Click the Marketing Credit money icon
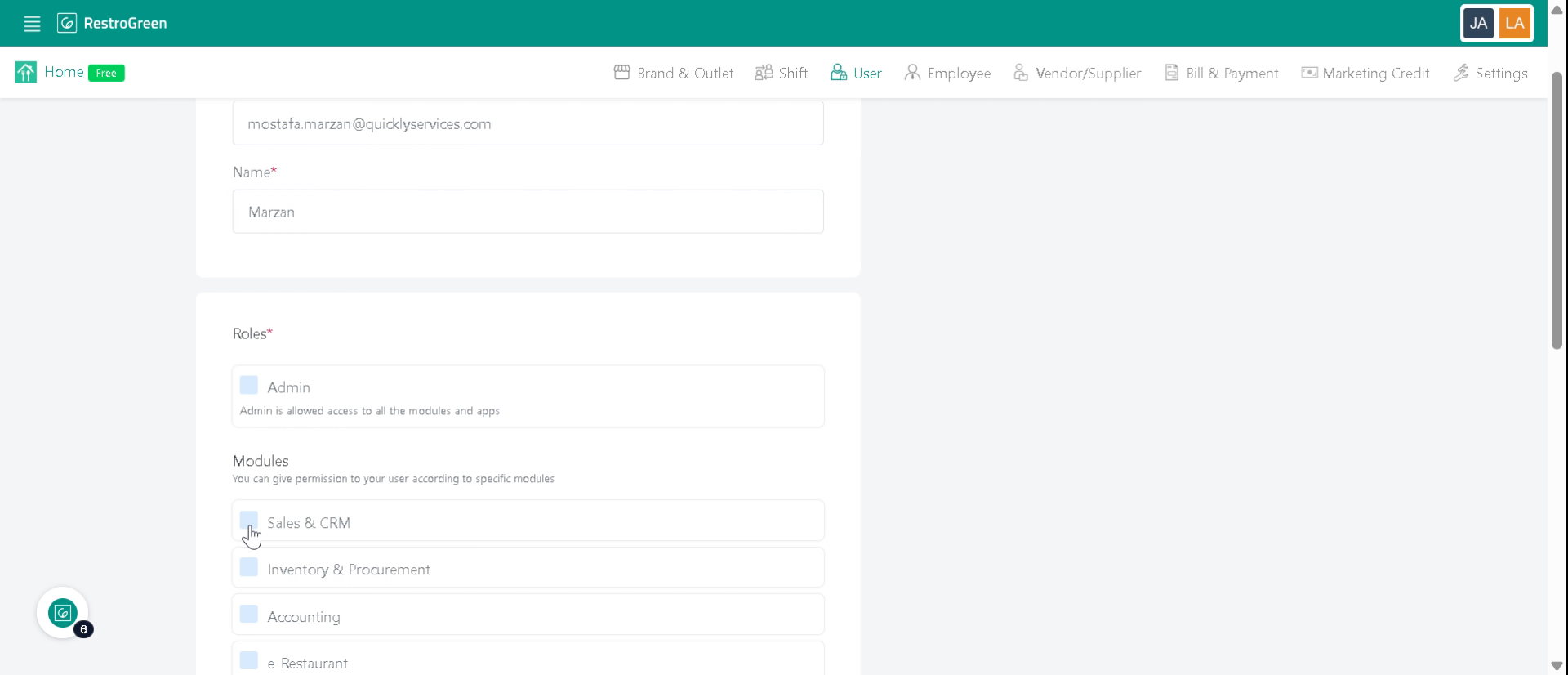This screenshot has width=1568, height=675. point(1309,73)
